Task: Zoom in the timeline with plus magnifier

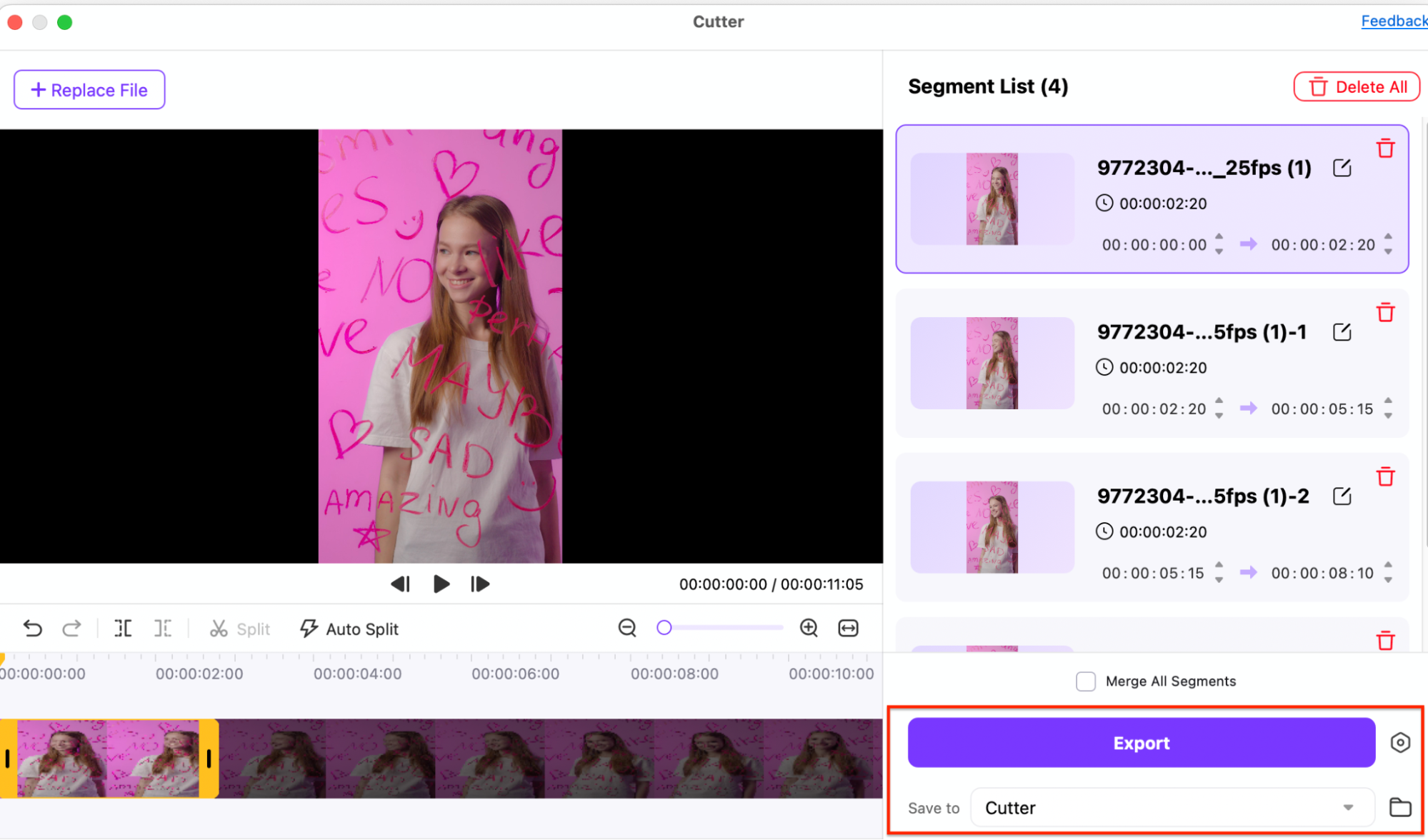Action: pyautogui.click(x=809, y=628)
